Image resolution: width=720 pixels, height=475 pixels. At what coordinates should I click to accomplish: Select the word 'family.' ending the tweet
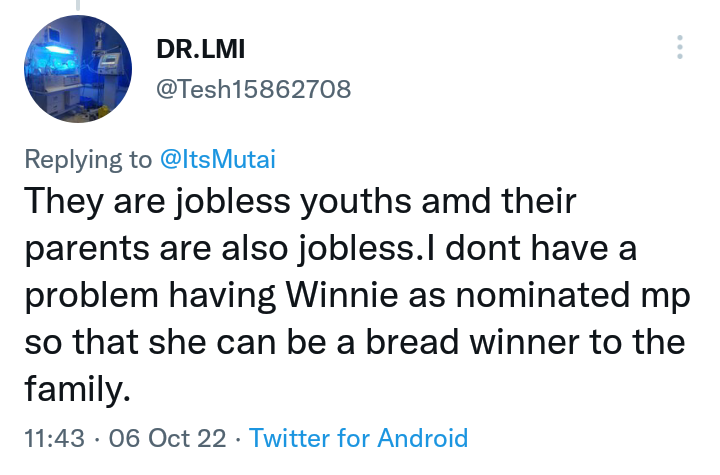[77, 390]
